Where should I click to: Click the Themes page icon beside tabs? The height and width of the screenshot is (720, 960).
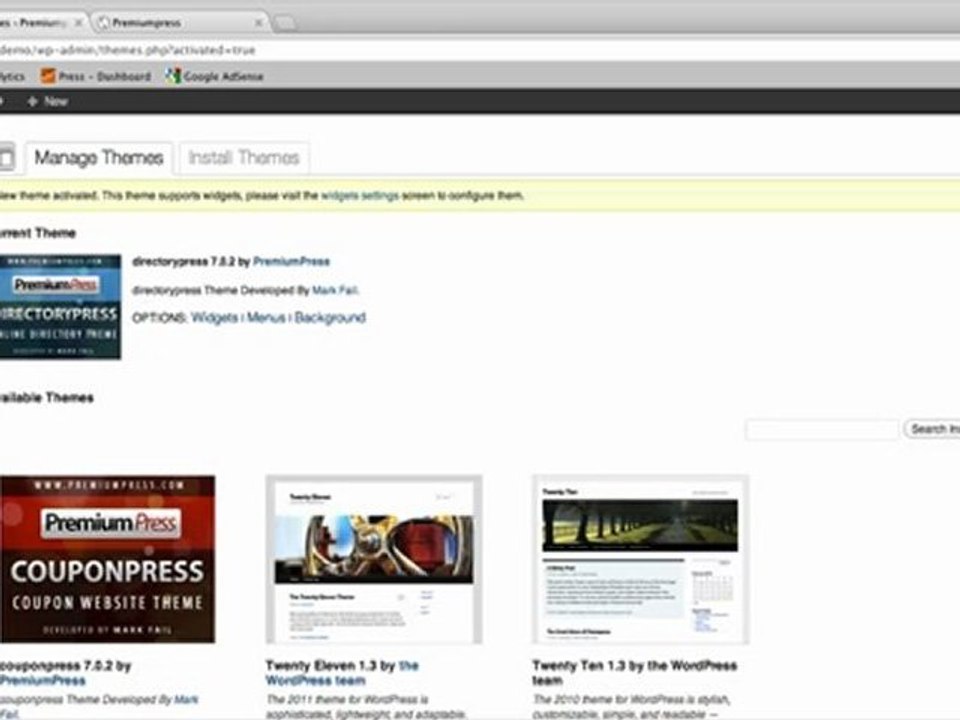coord(7,159)
